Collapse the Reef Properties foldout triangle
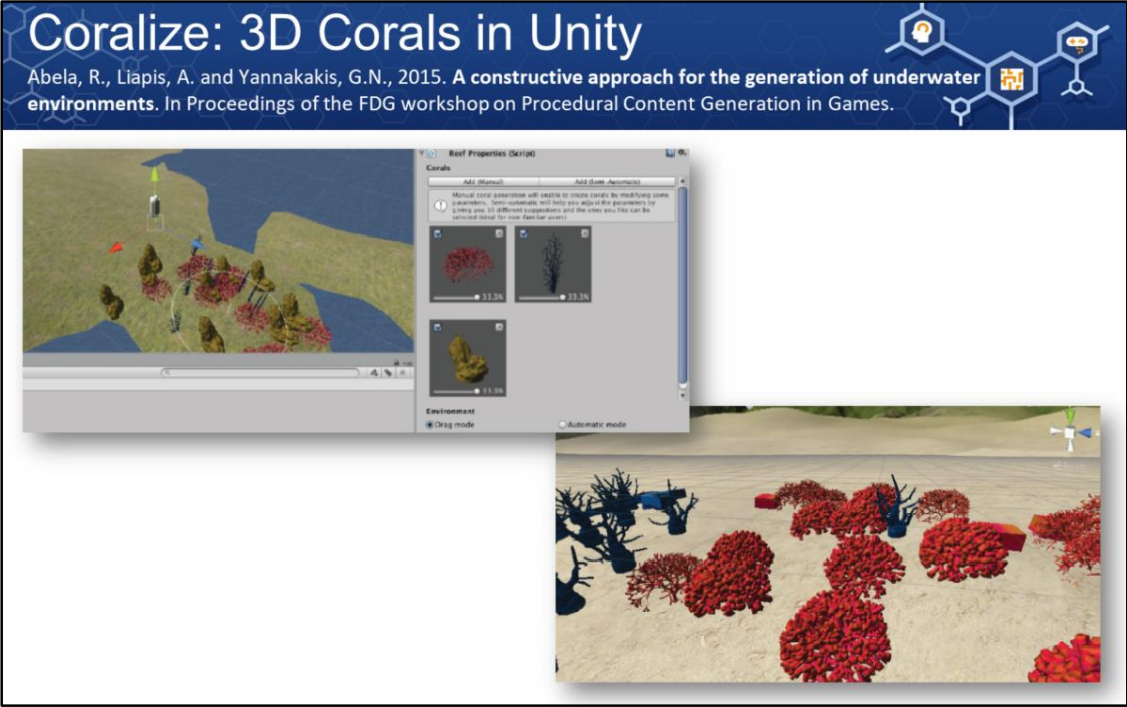This screenshot has width=1127, height=707. (x=422, y=153)
